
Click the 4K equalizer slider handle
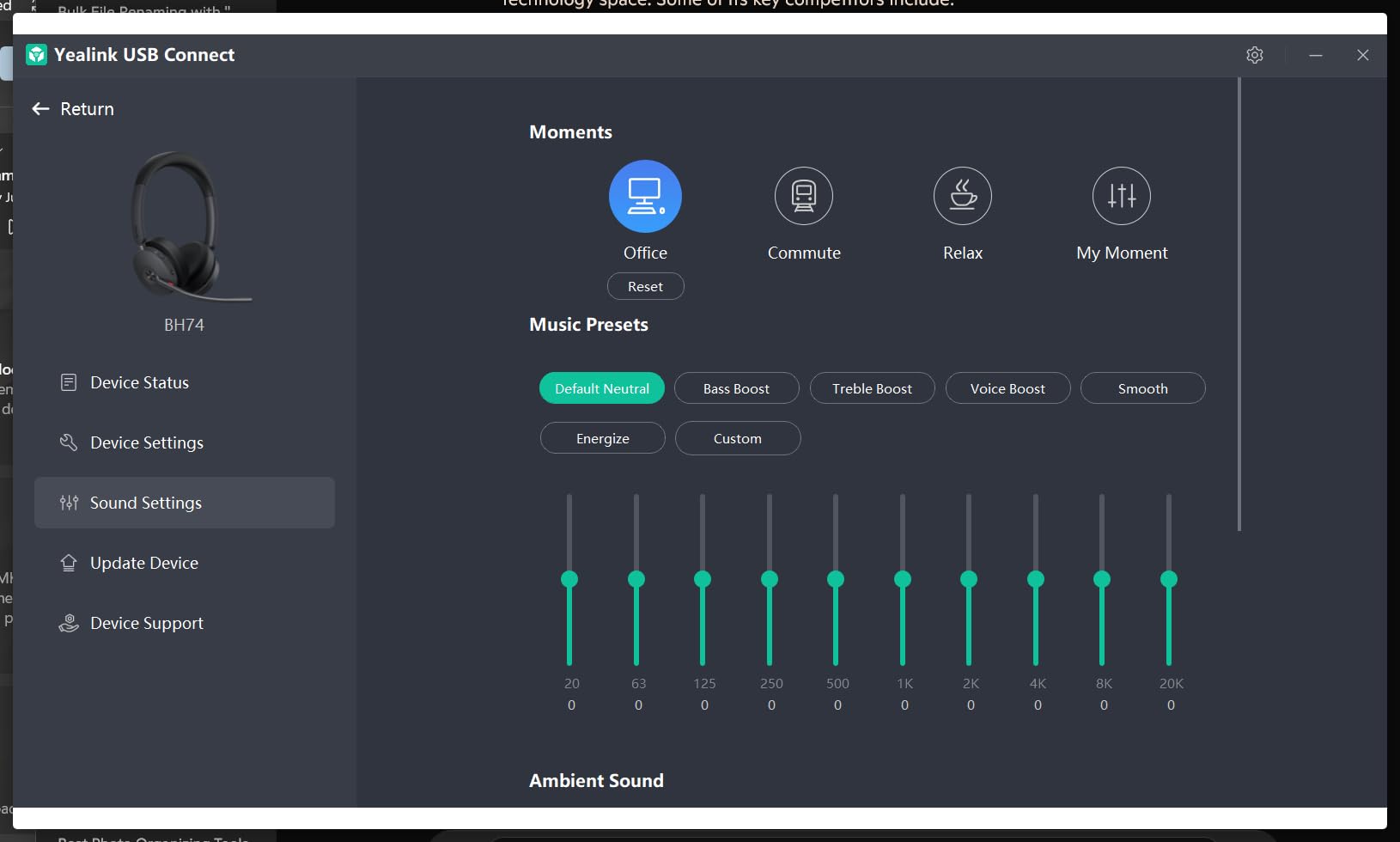coord(1036,579)
